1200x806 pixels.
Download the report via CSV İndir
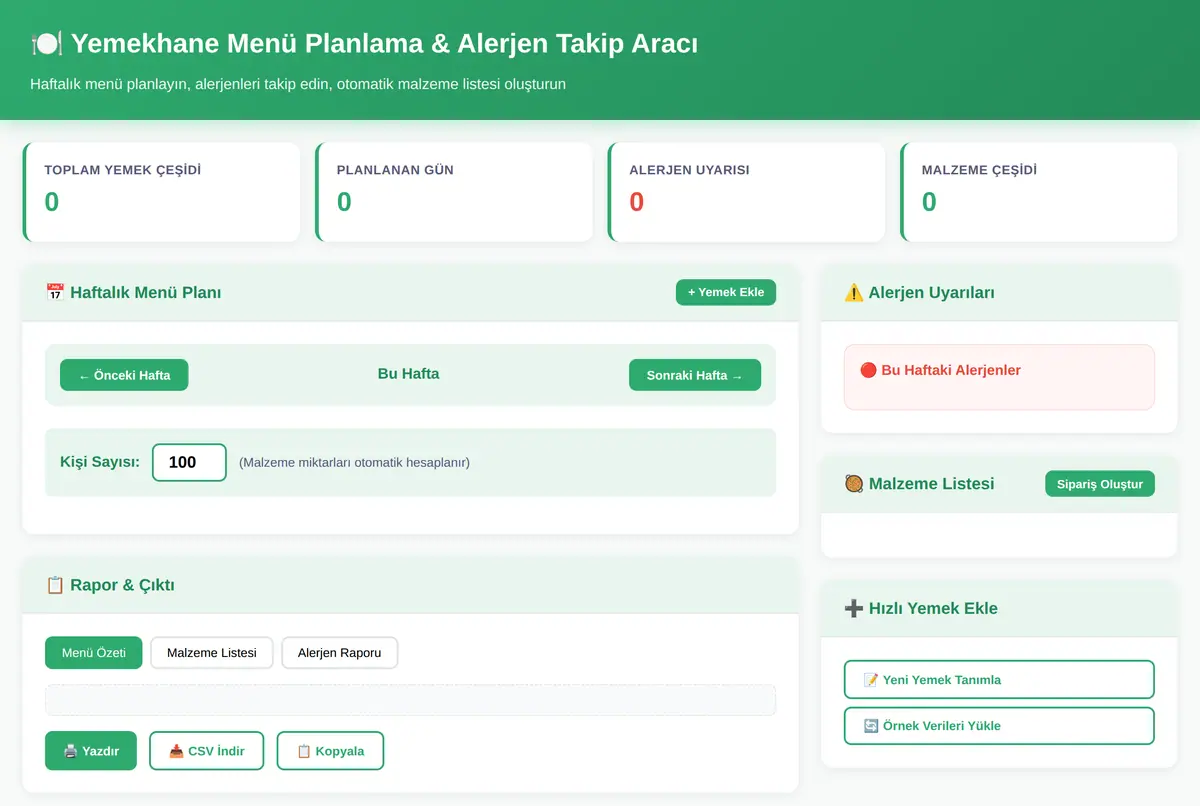pos(206,751)
